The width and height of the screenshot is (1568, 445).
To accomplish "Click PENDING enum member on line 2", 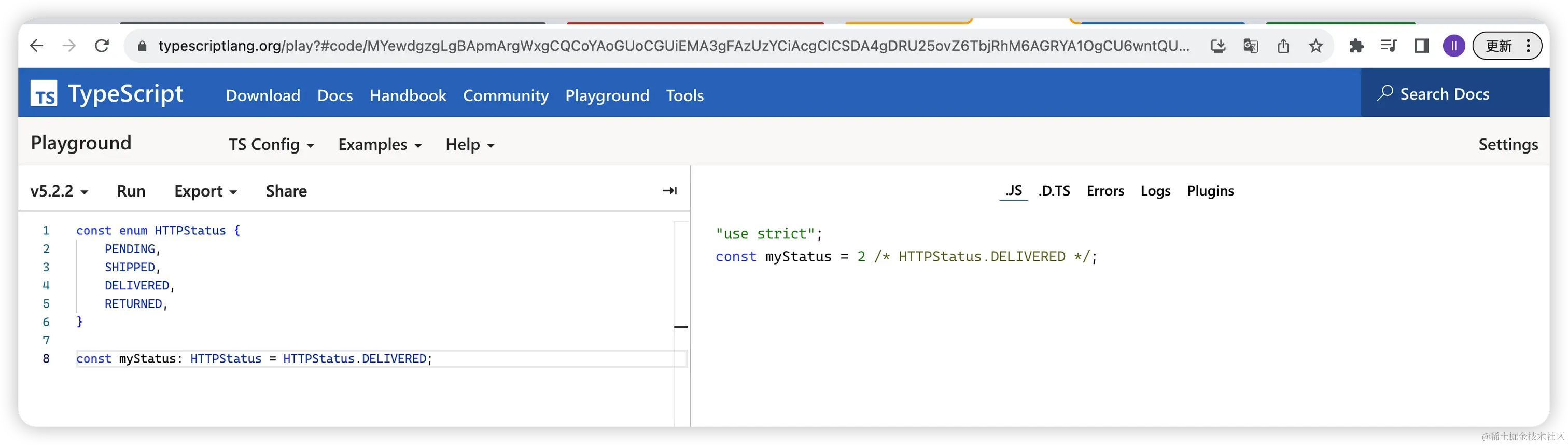I will tap(130, 249).
